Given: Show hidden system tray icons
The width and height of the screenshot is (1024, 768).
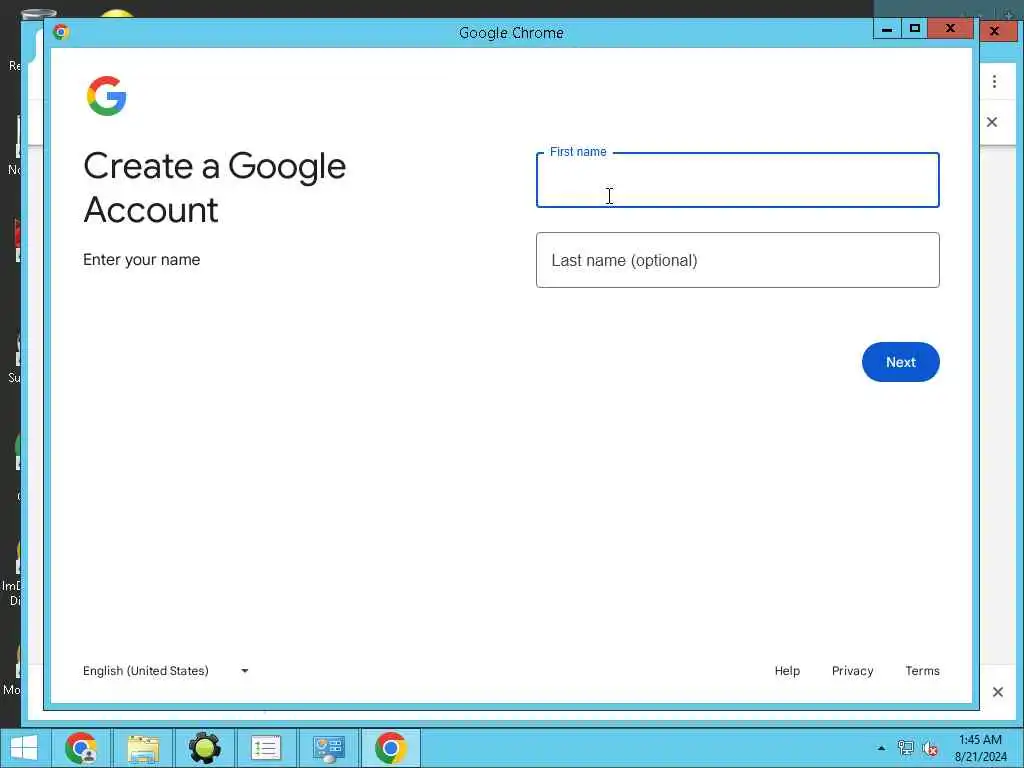Looking at the screenshot, I should pyautogui.click(x=881, y=748).
